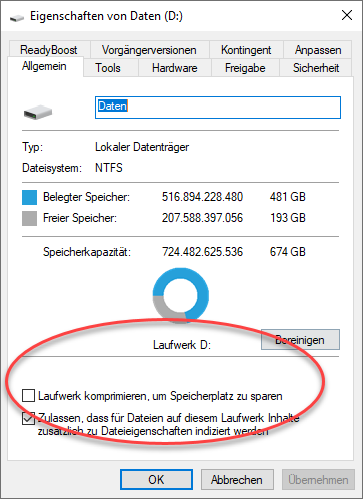Click the Abbrechen button
Screen dimensions: 363x499
click(x=237, y=480)
